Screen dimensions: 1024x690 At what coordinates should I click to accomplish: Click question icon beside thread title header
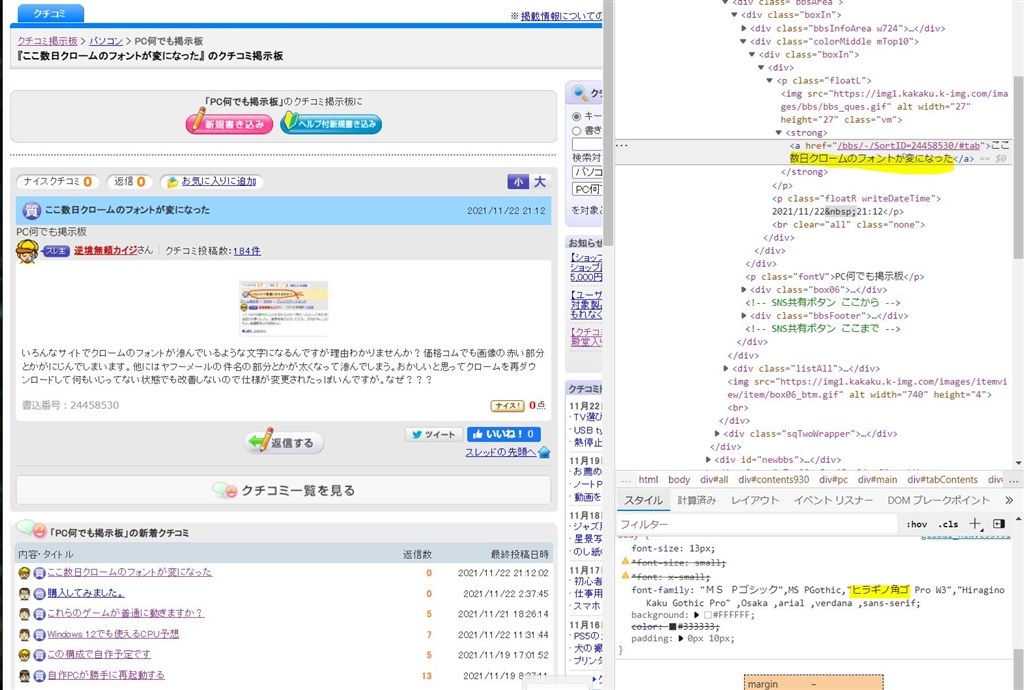click(31, 210)
